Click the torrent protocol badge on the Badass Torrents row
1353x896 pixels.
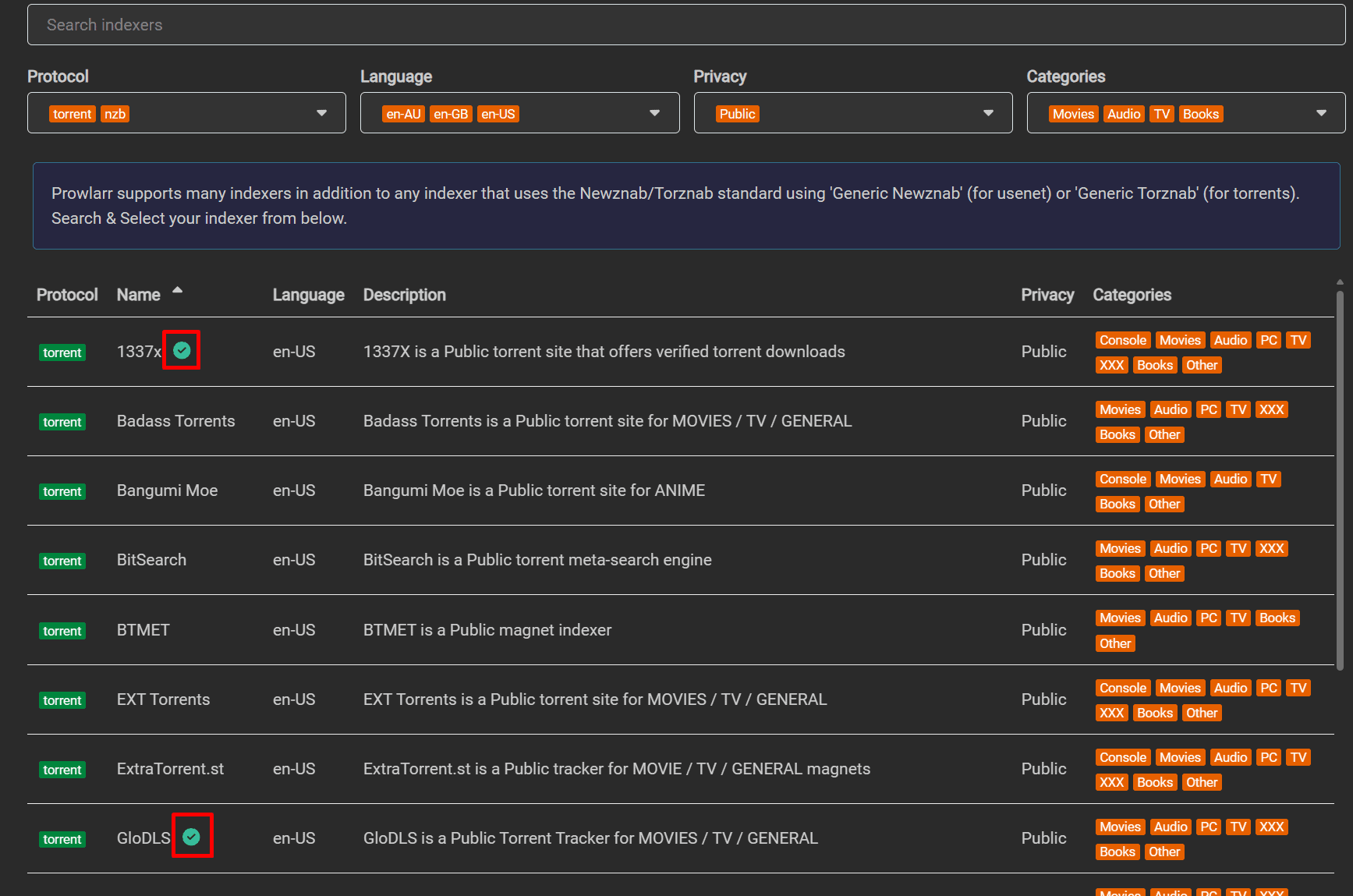pyautogui.click(x=62, y=422)
